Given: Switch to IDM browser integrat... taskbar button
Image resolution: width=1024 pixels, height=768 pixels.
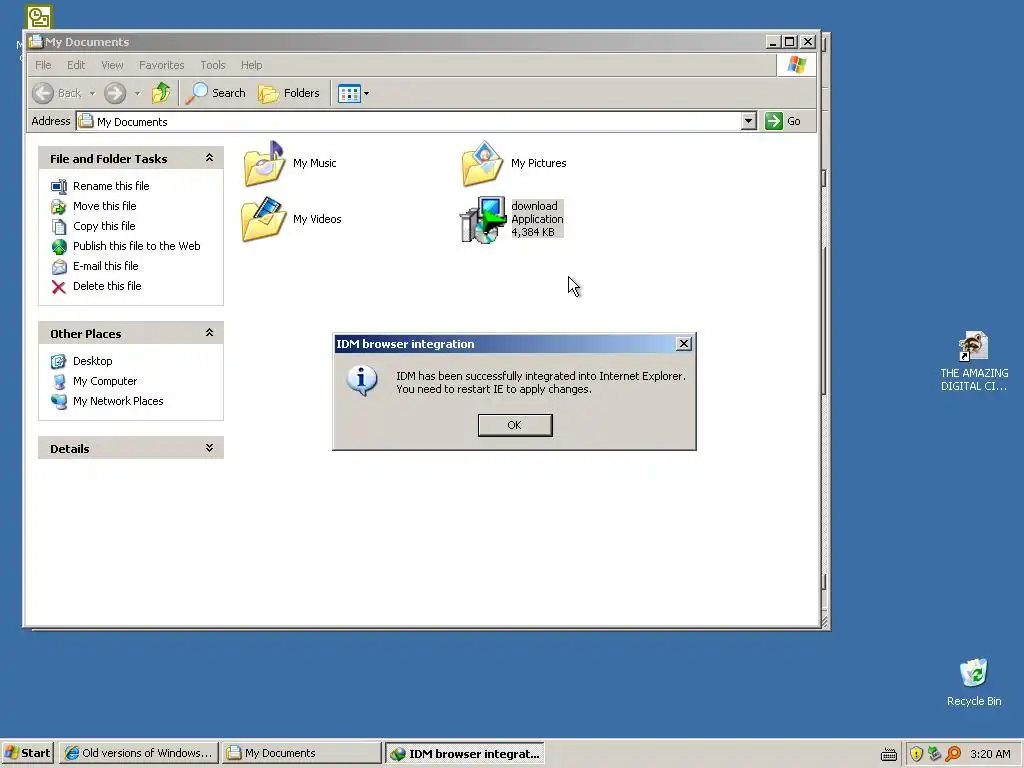Looking at the screenshot, I should (465, 753).
